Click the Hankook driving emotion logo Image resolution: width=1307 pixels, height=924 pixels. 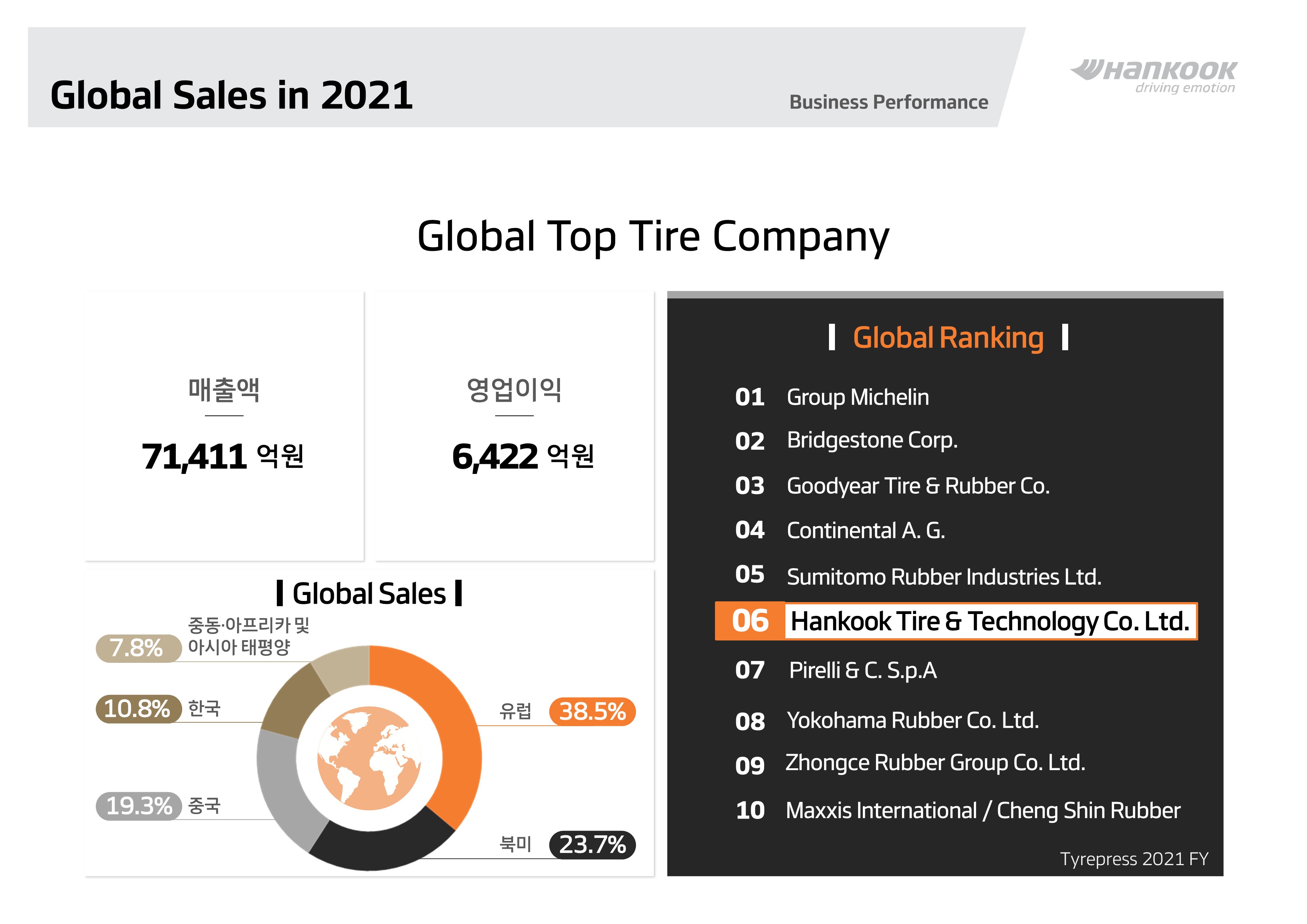click(1154, 76)
